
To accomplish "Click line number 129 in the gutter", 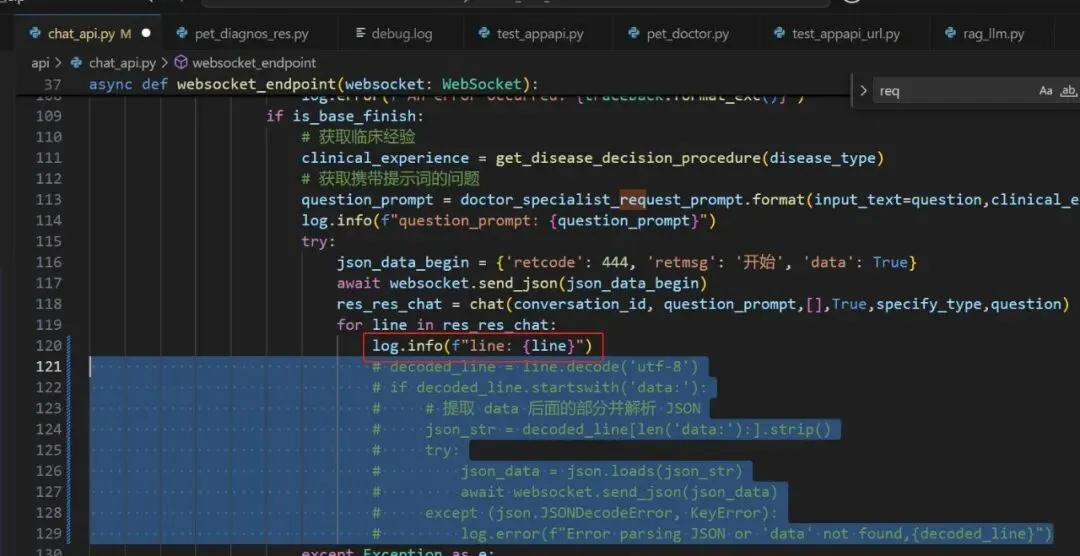I will 48,533.
